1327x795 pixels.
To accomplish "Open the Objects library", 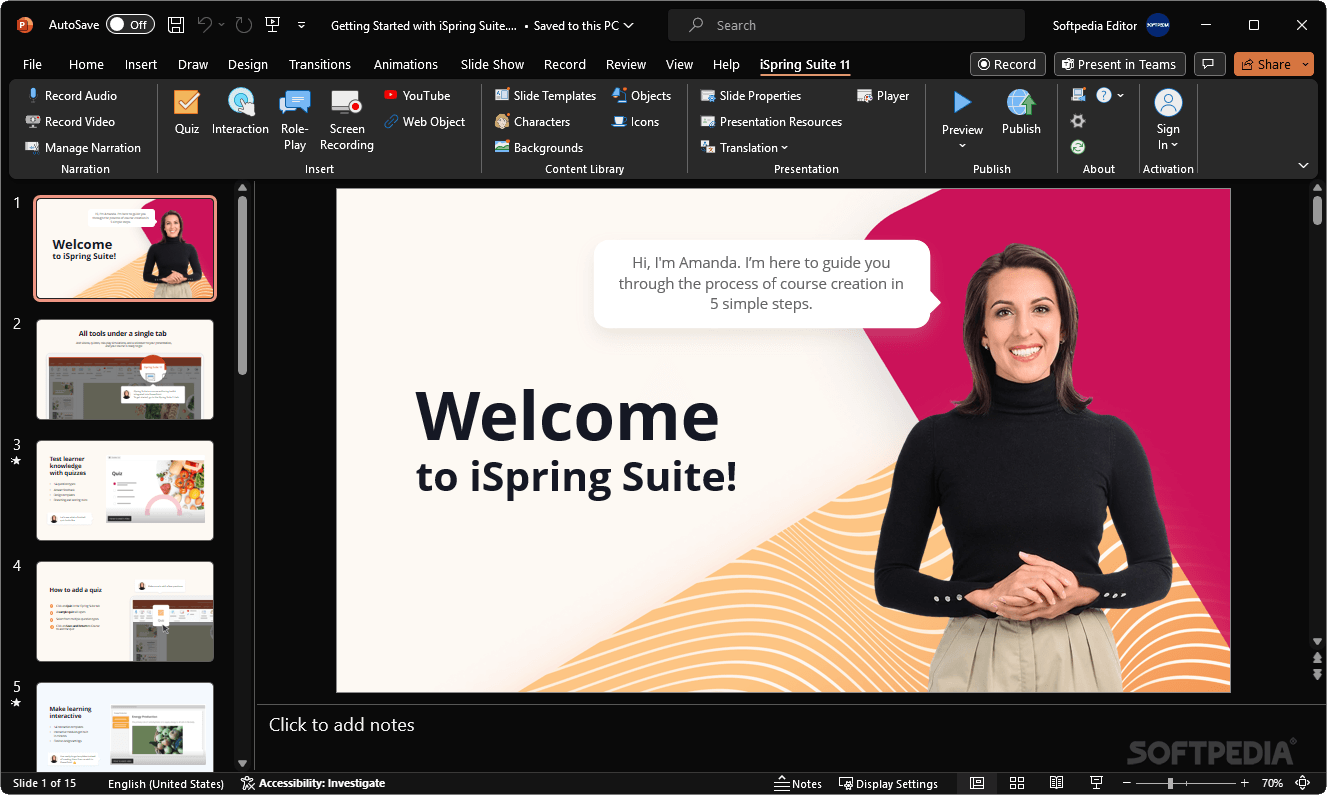I will pos(641,95).
